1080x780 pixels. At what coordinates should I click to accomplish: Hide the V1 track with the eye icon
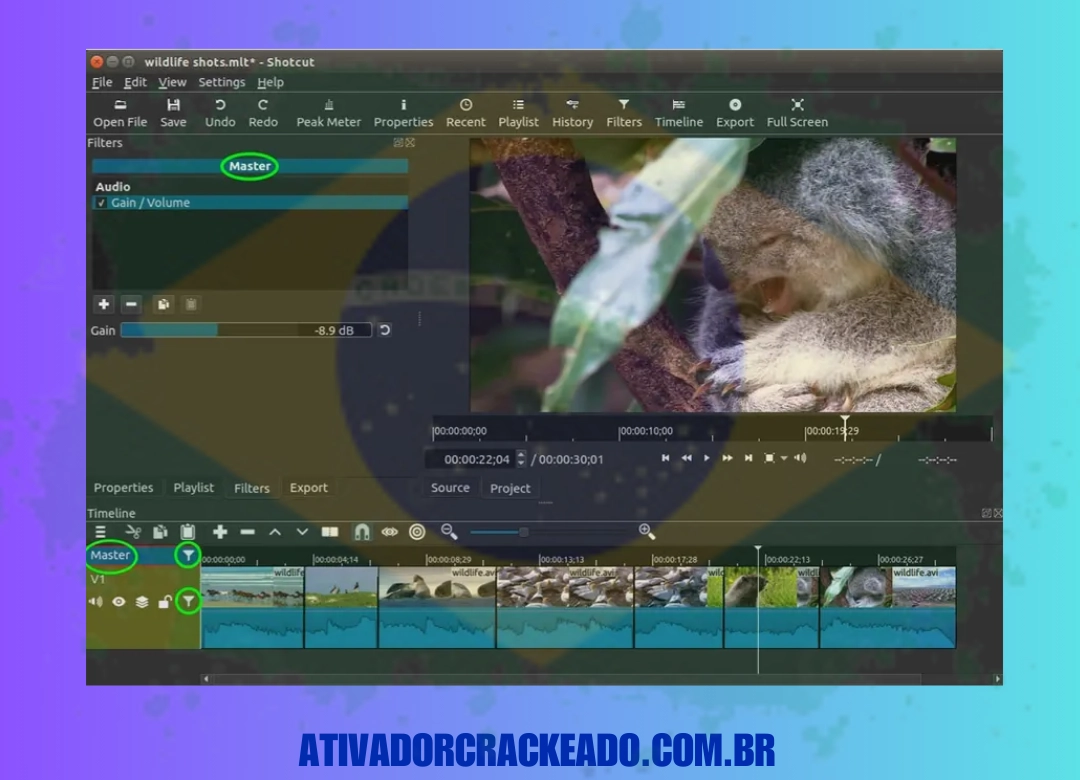click(118, 602)
